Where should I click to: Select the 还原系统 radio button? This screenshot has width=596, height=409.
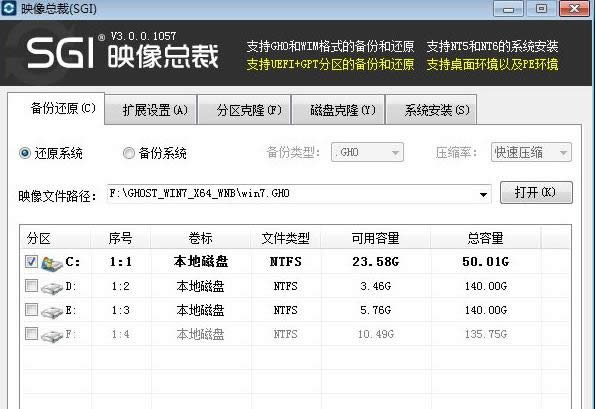tap(25, 153)
